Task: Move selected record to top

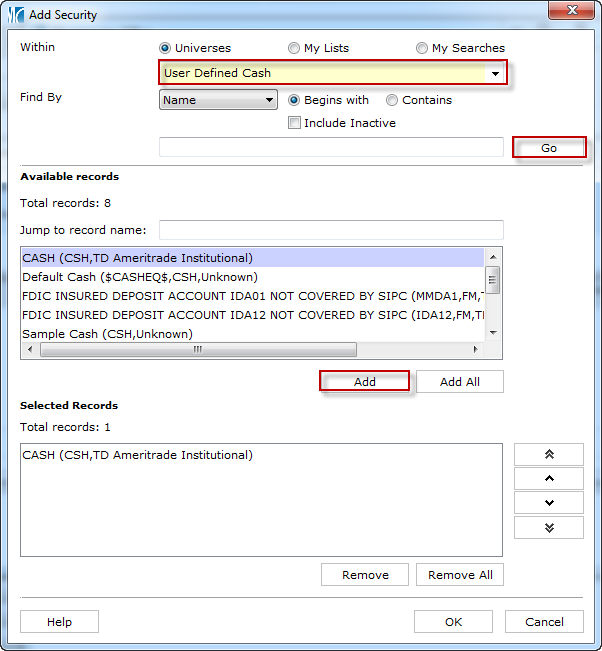Action: tap(548, 454)
